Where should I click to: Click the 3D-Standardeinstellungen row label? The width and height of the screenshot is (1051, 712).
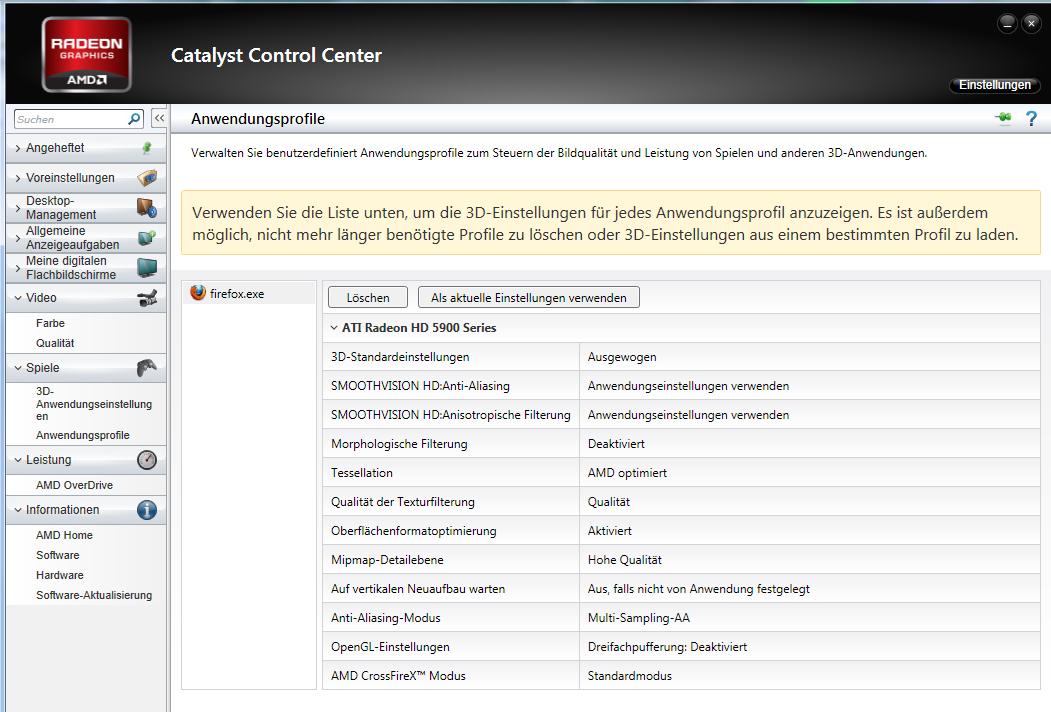400,357
